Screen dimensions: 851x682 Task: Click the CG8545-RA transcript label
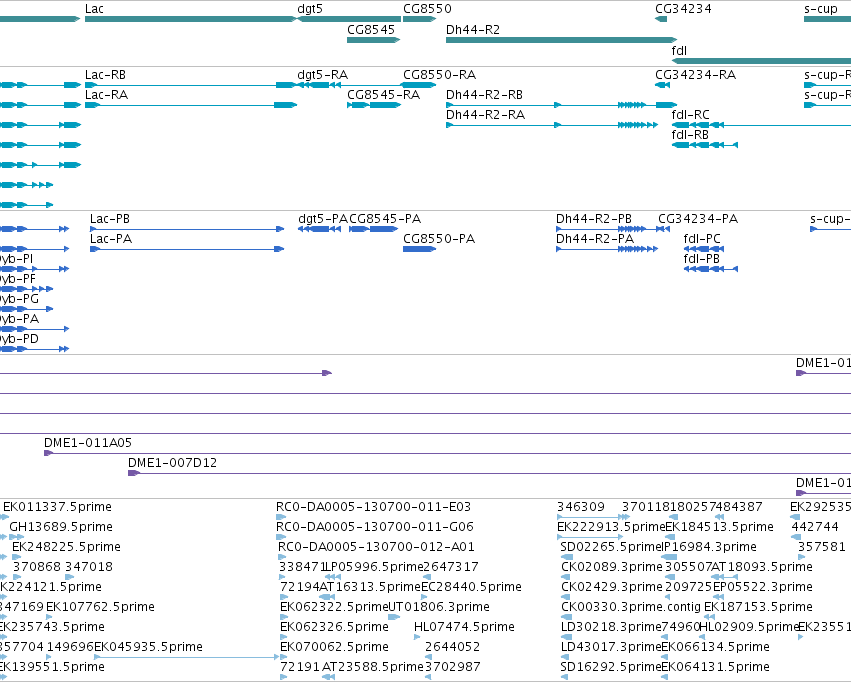coord(383,95)
